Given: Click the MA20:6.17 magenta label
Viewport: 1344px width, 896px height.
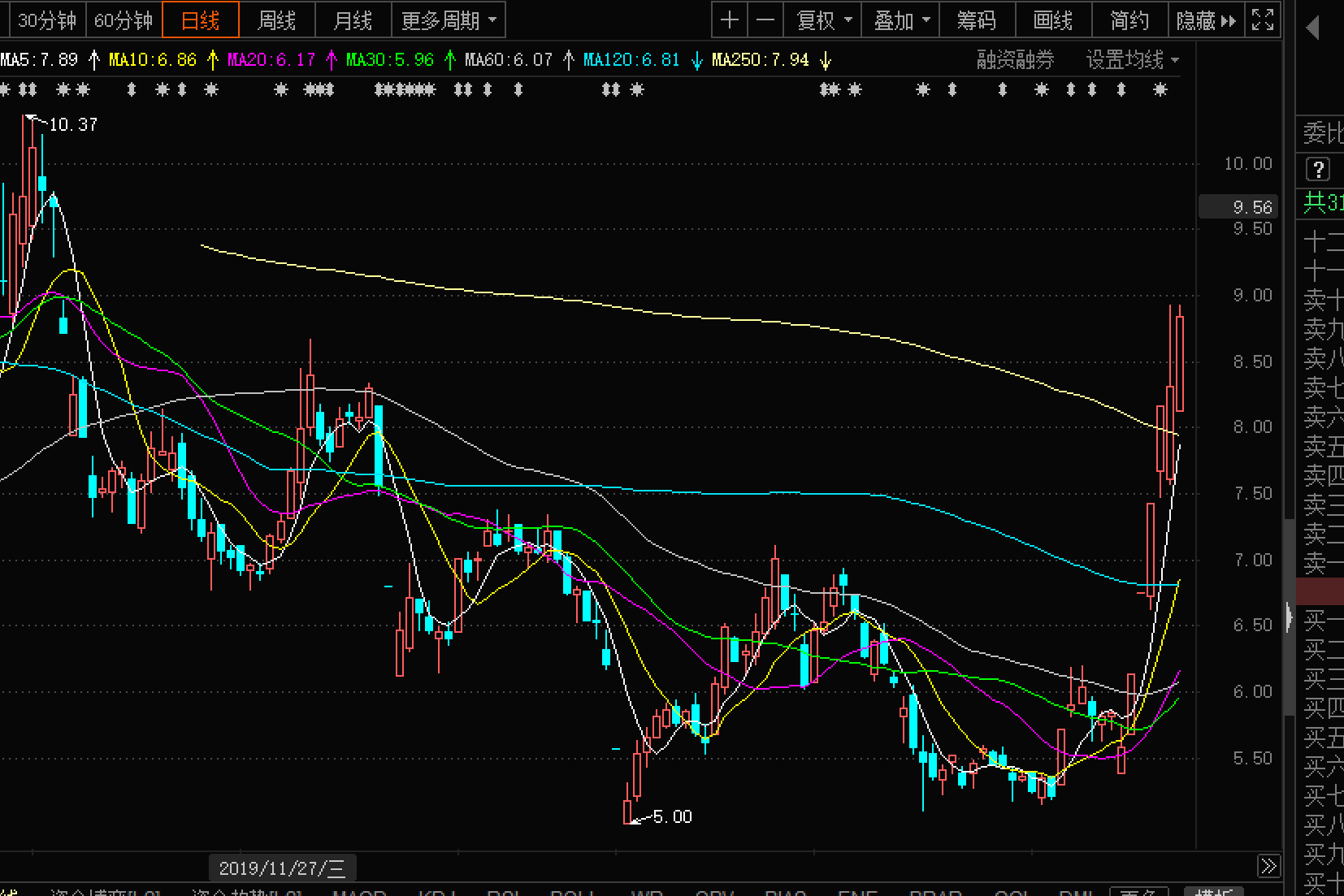Looking at the screenshot, I should tap(271, 60).
